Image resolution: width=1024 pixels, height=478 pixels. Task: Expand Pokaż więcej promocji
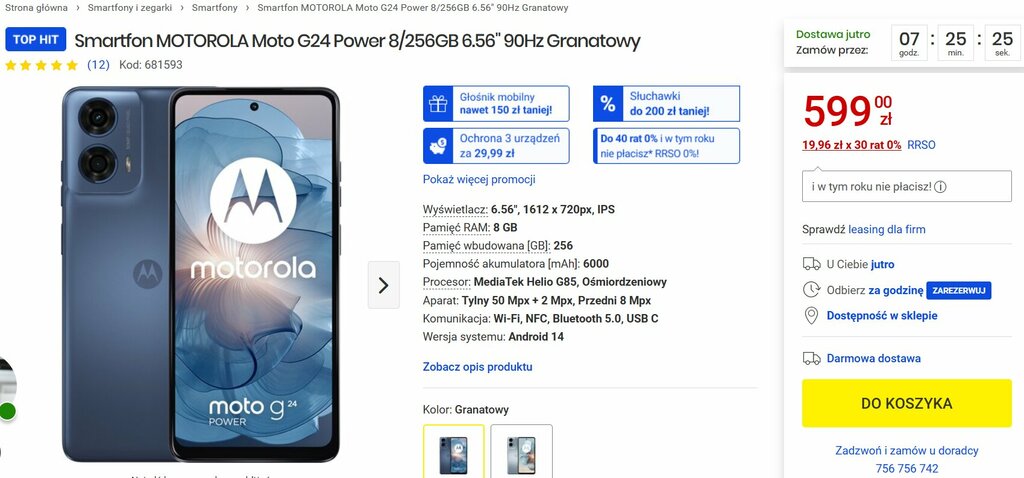[479, 180]
